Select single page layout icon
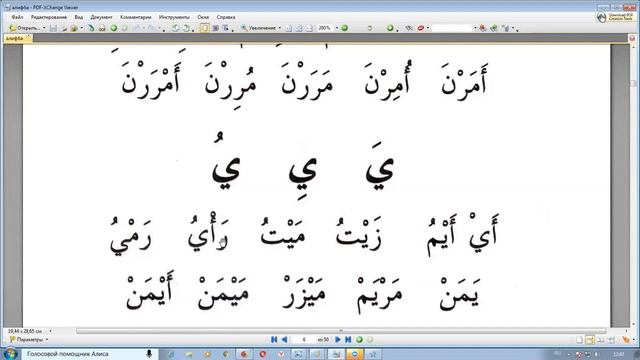640x360 pixels. coord(579,340)
